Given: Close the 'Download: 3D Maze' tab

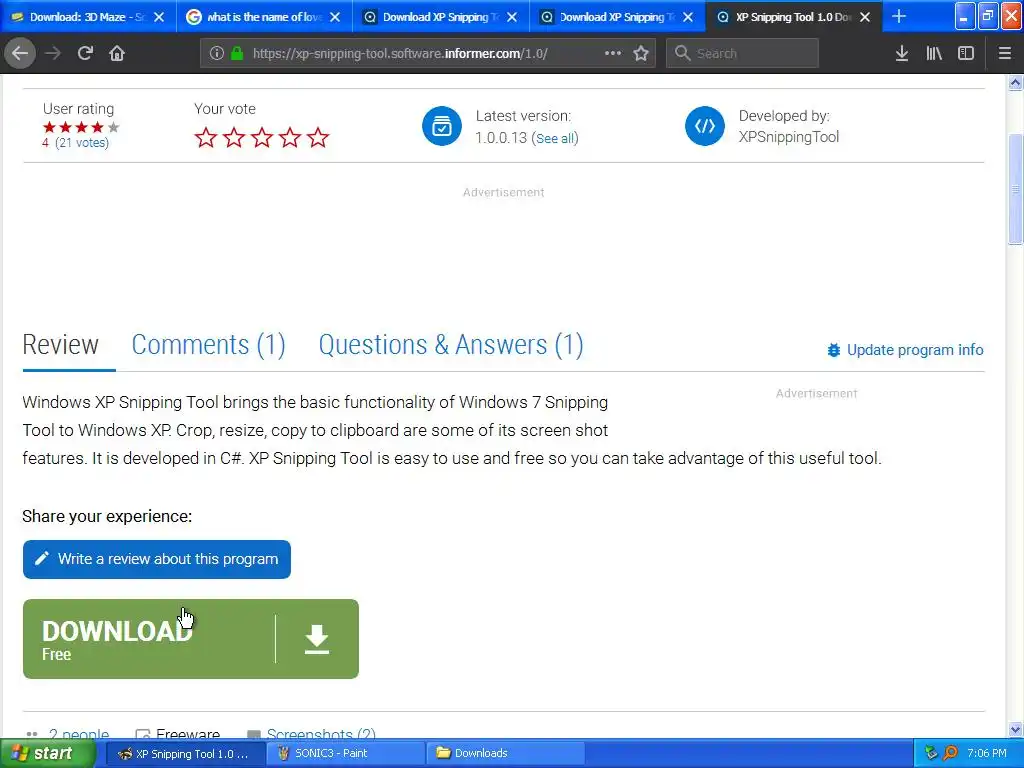Looking at the screenshot, I should click(x=159, y=17).
